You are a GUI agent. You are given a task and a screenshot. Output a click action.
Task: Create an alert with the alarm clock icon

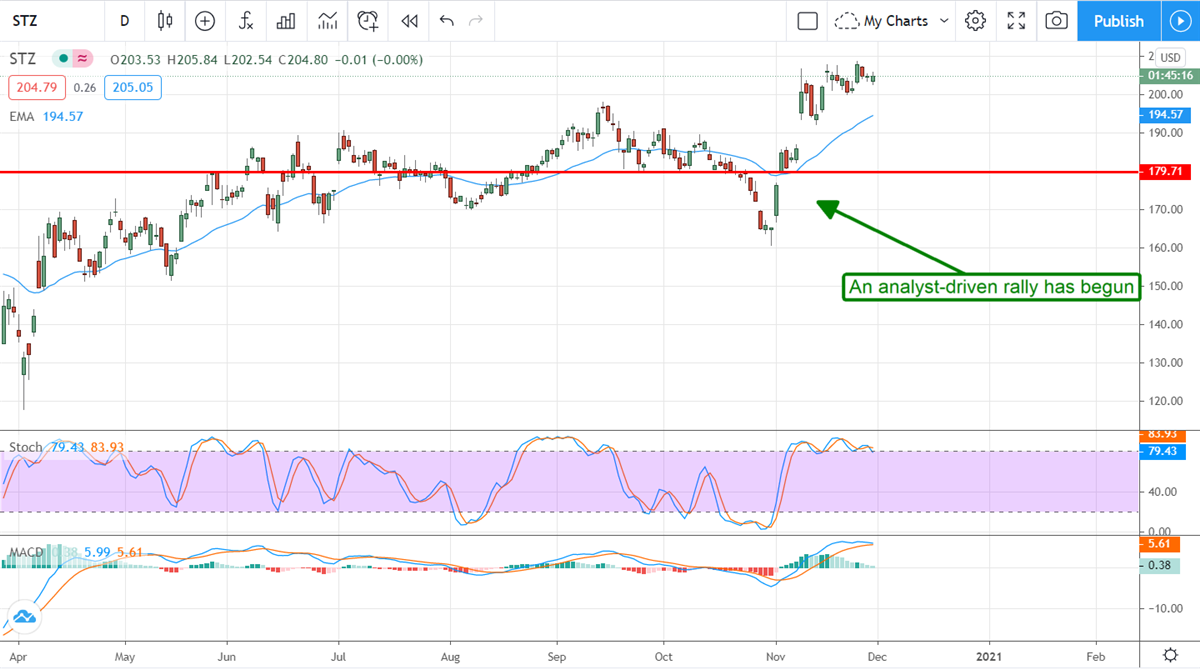tap(368, 21)
